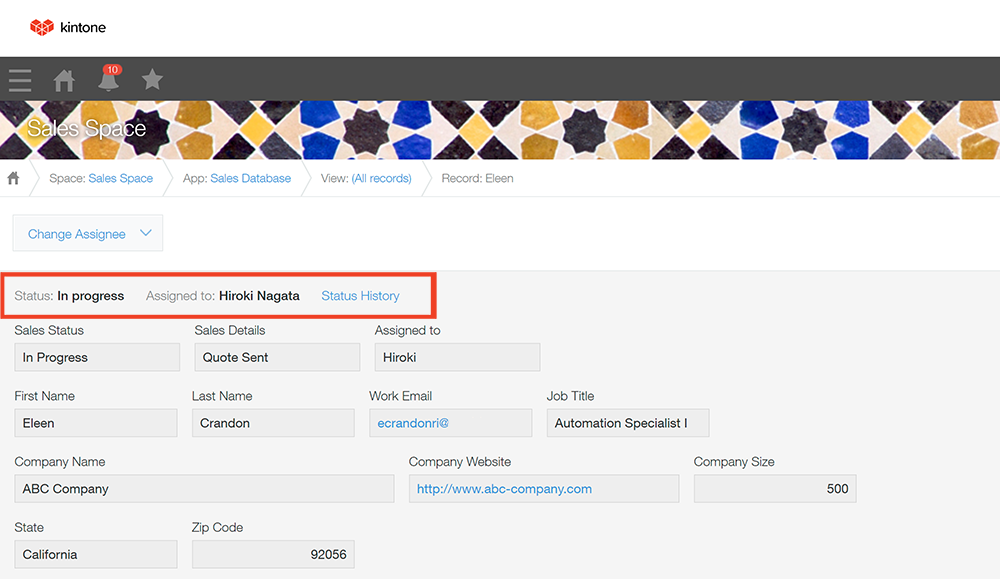Expand the Change Assignee dropdown
1000x579 pixels.
88,234
